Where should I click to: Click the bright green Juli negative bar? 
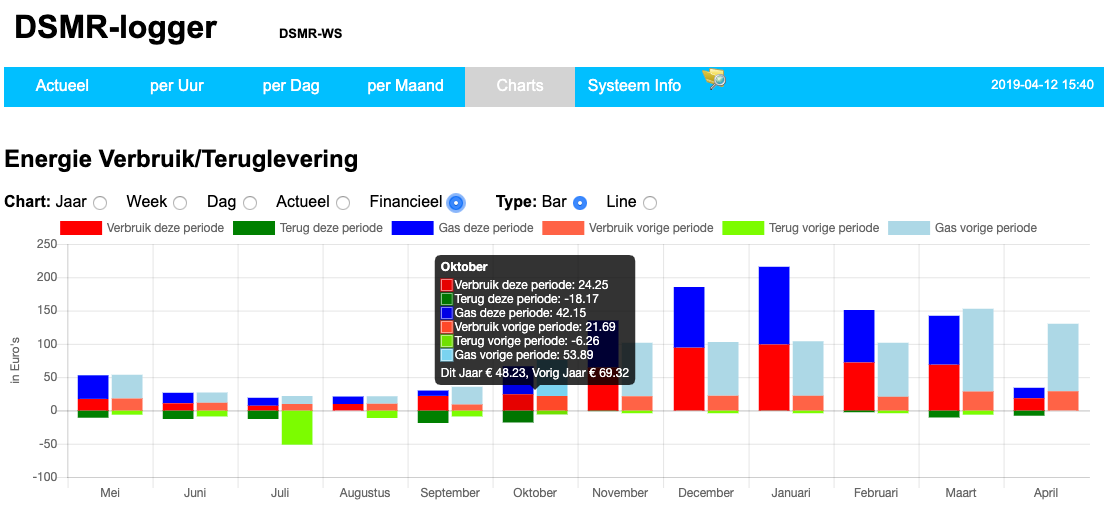coord(296,427)
